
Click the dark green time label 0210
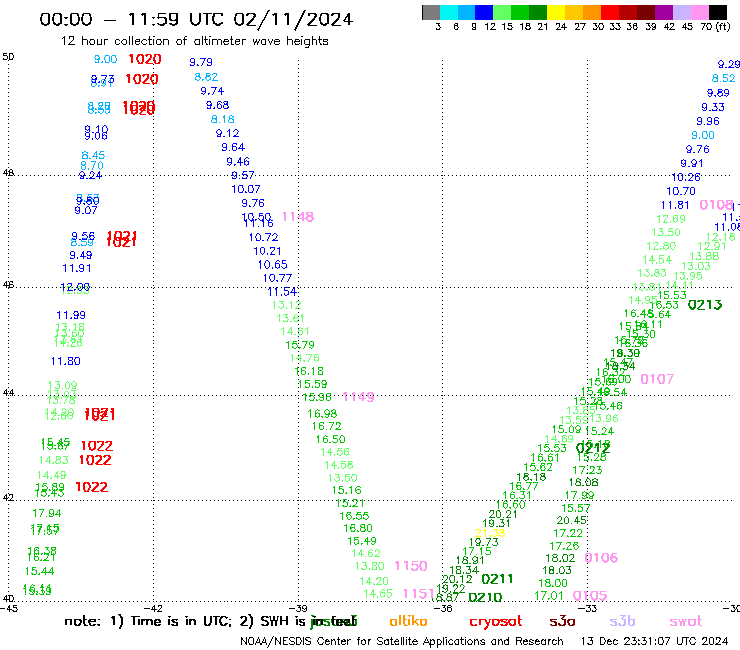[485, 598]
